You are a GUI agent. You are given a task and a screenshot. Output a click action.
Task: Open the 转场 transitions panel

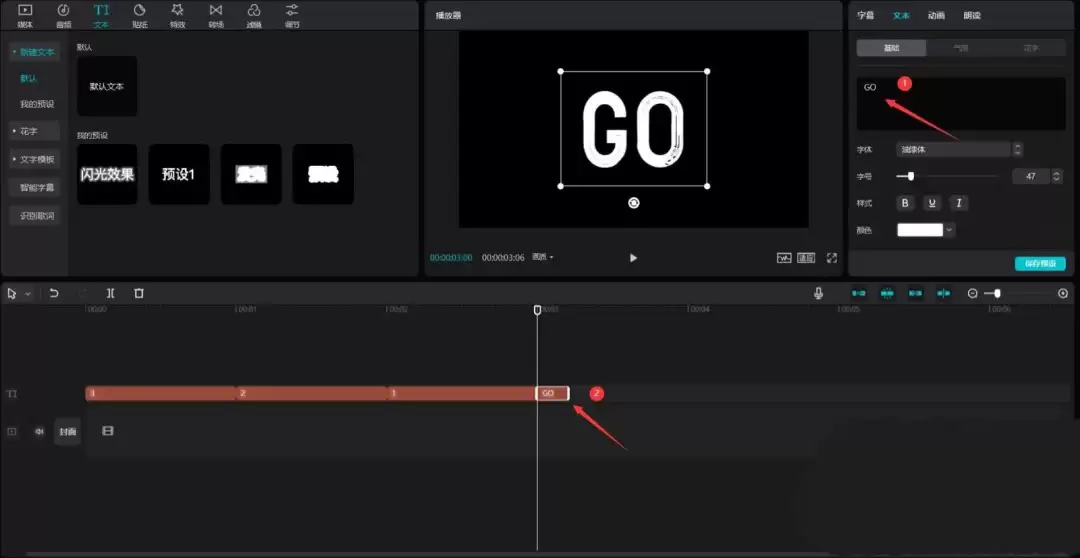[x=215, y=14]
